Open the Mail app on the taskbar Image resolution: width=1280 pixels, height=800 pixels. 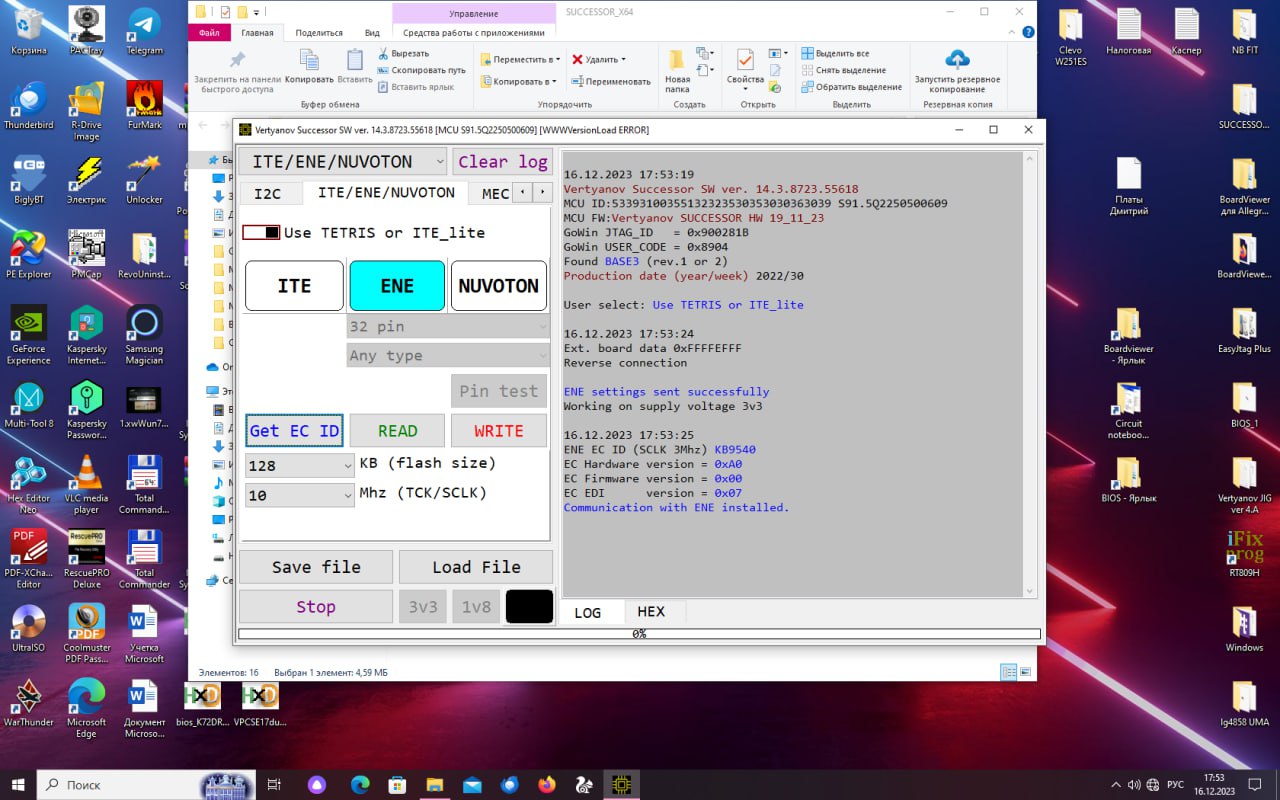click(472, 785)
